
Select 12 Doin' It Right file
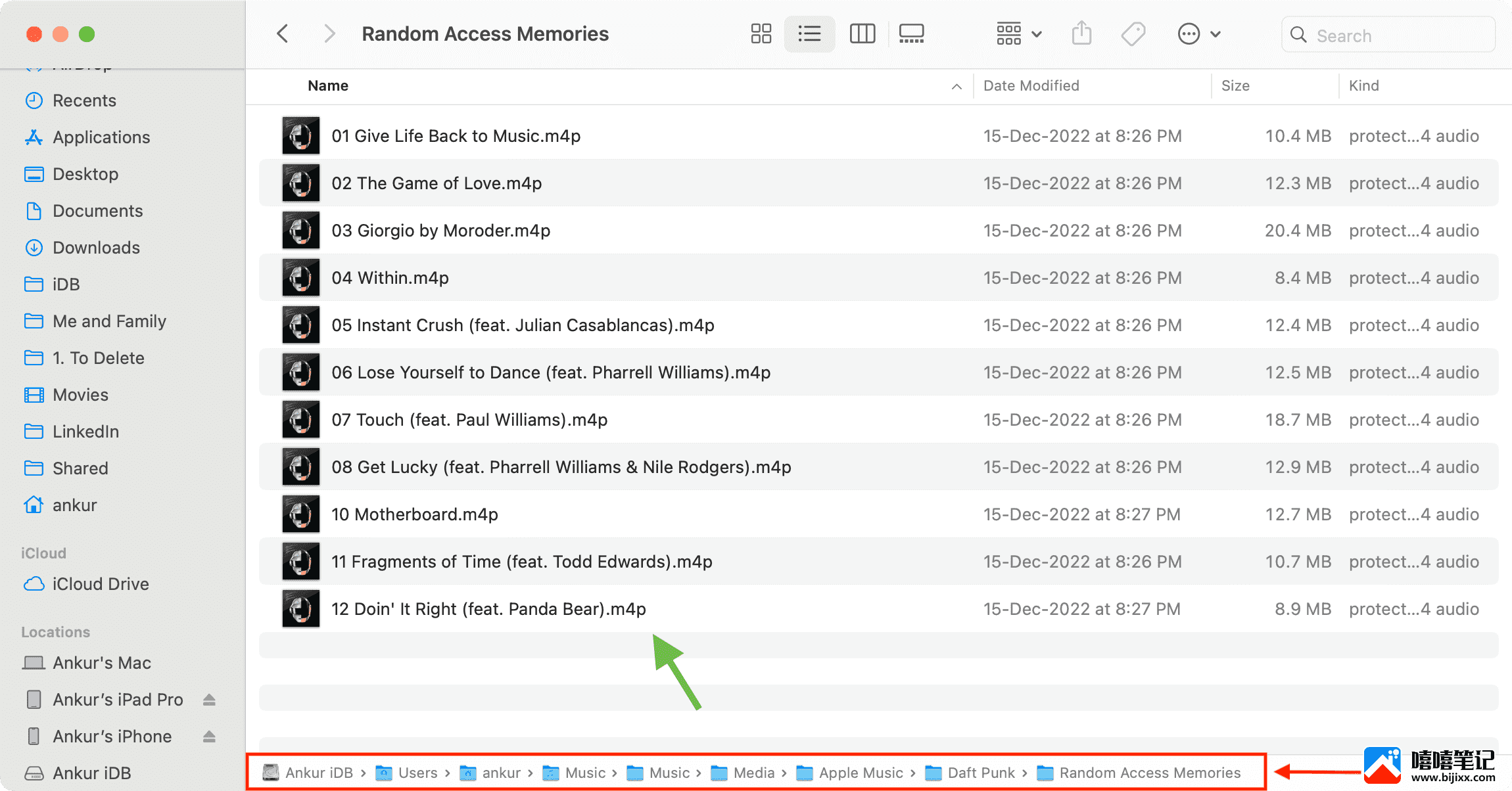point(878,609)
